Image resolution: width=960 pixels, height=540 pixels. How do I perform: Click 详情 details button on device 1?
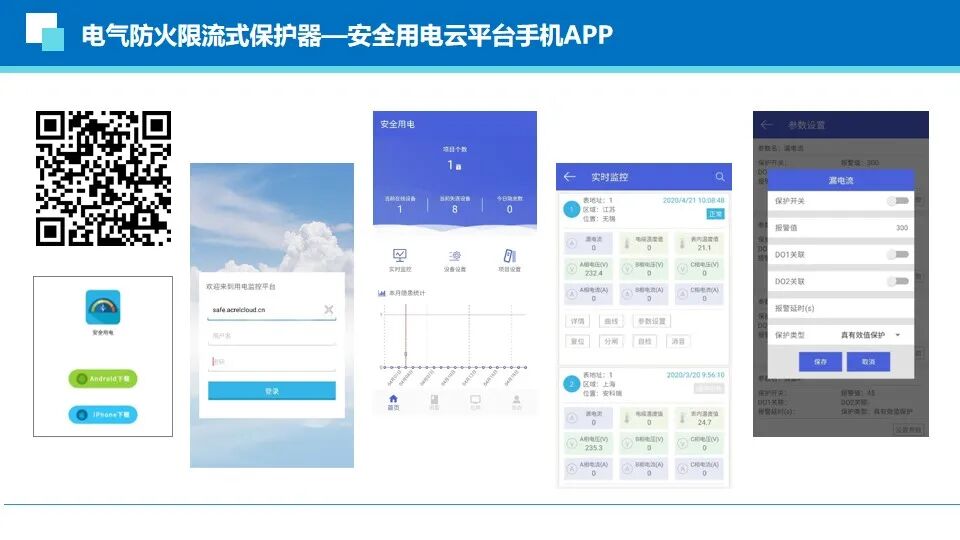coord(577,321)
